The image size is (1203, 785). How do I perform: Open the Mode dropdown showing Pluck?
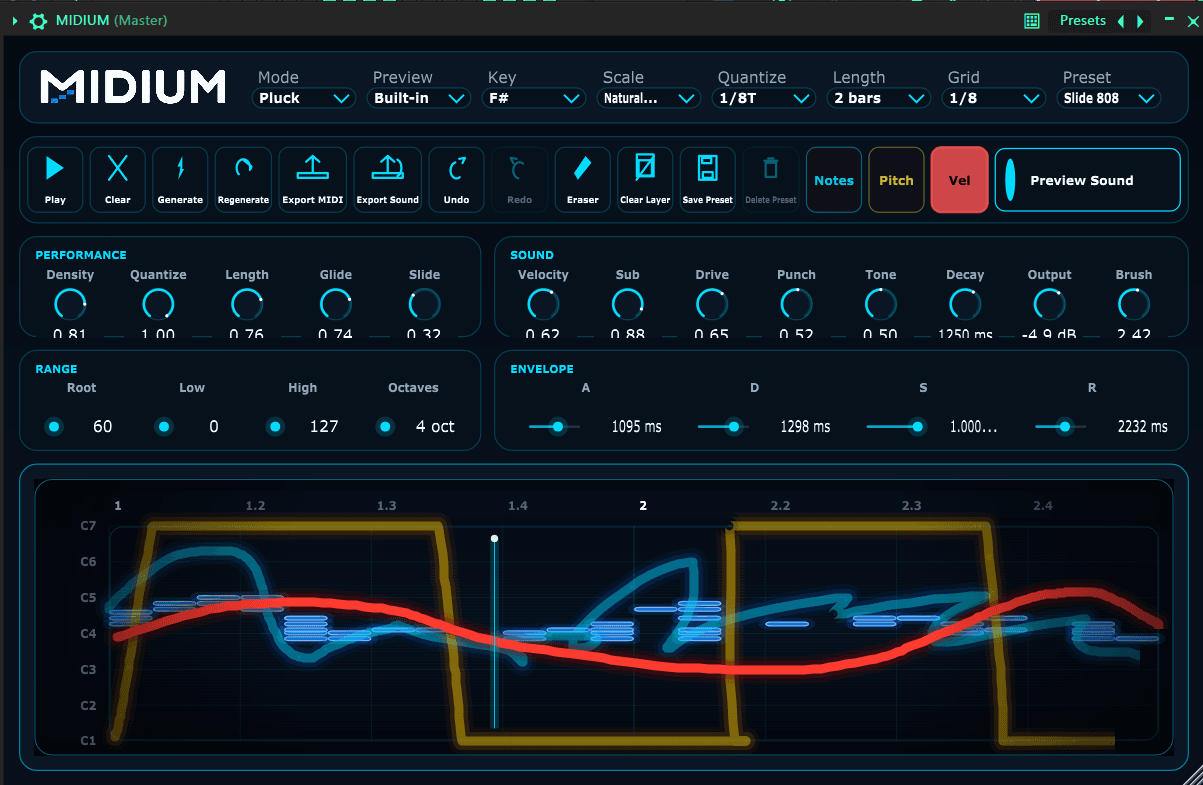(304, 98)
